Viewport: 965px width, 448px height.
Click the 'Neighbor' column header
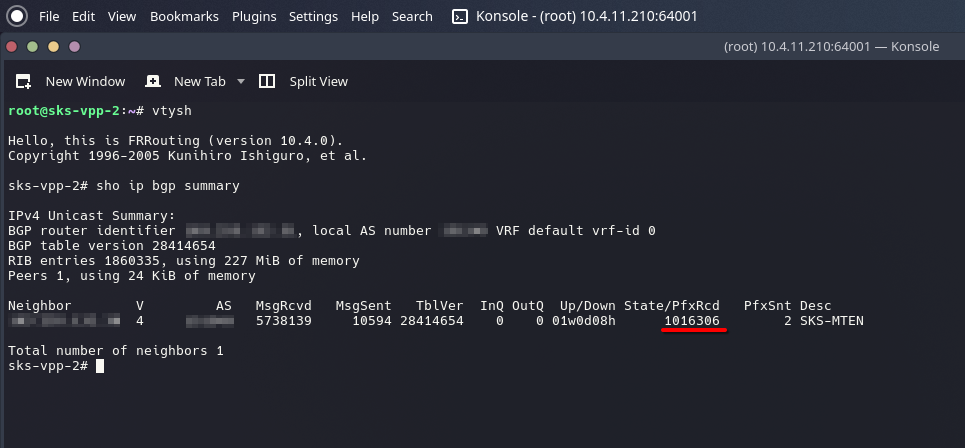39,306
